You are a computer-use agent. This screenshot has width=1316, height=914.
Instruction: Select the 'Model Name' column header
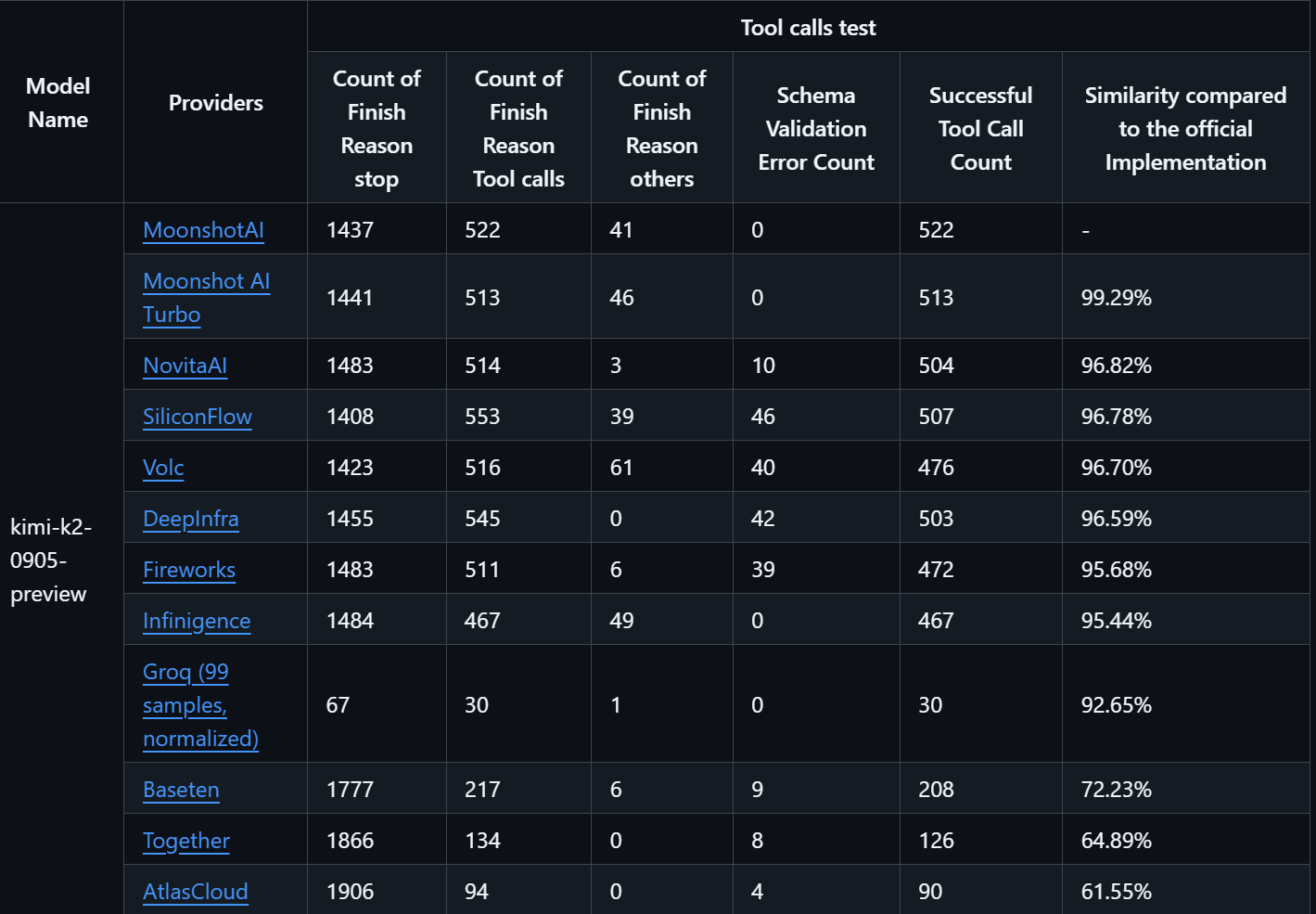click(x=58, y=103)
